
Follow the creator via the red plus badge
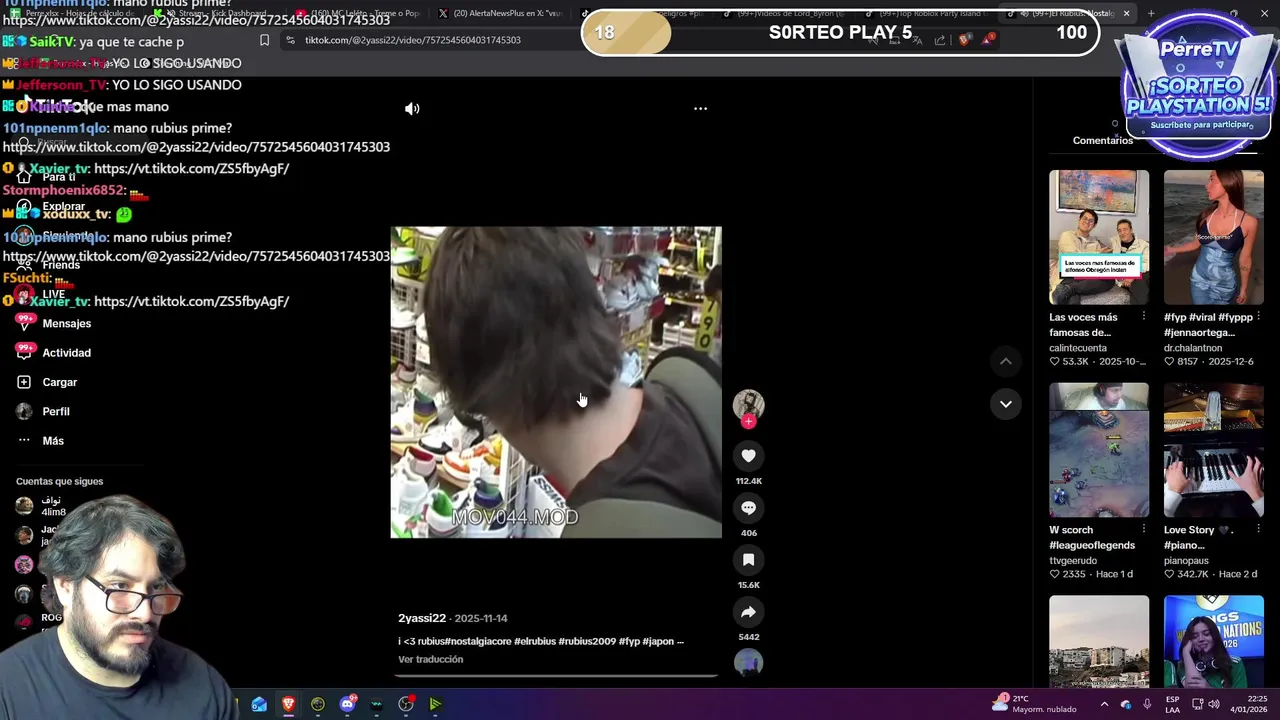[x=748, y=421]
